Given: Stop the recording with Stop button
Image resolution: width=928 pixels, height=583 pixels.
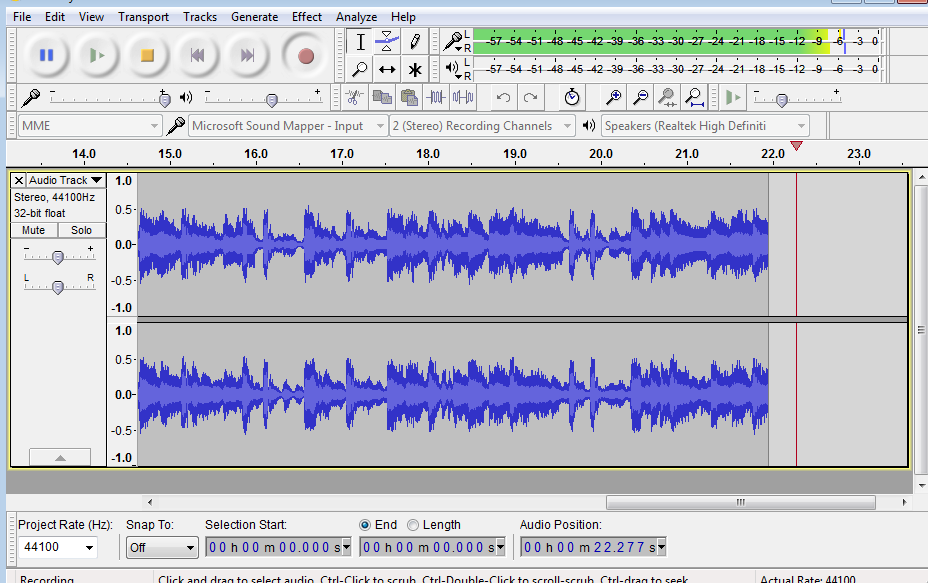Looking at the screenshot, I should tap(147, 56).
